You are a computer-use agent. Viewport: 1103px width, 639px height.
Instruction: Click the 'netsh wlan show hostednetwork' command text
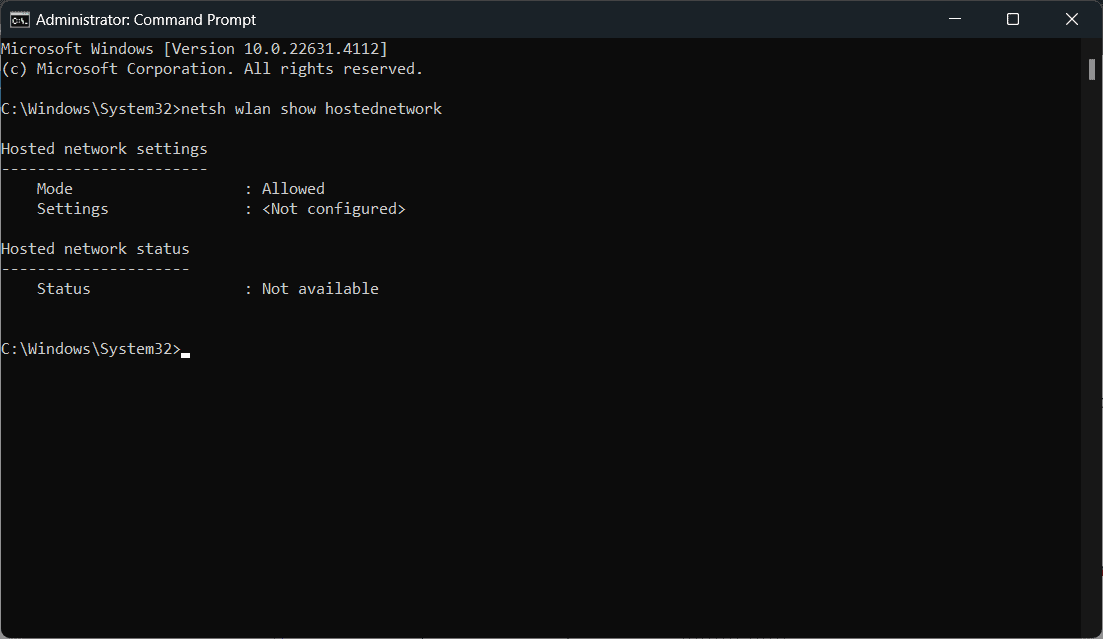pyautogui.click(x=312, y=109)
